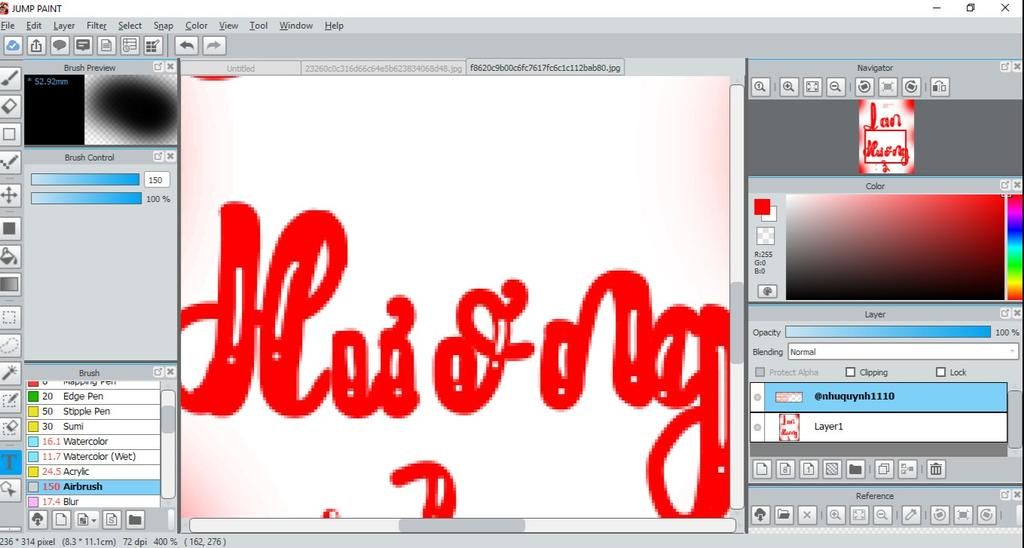Click Navigator fit-to-window icon

click(x=812, y=86)
